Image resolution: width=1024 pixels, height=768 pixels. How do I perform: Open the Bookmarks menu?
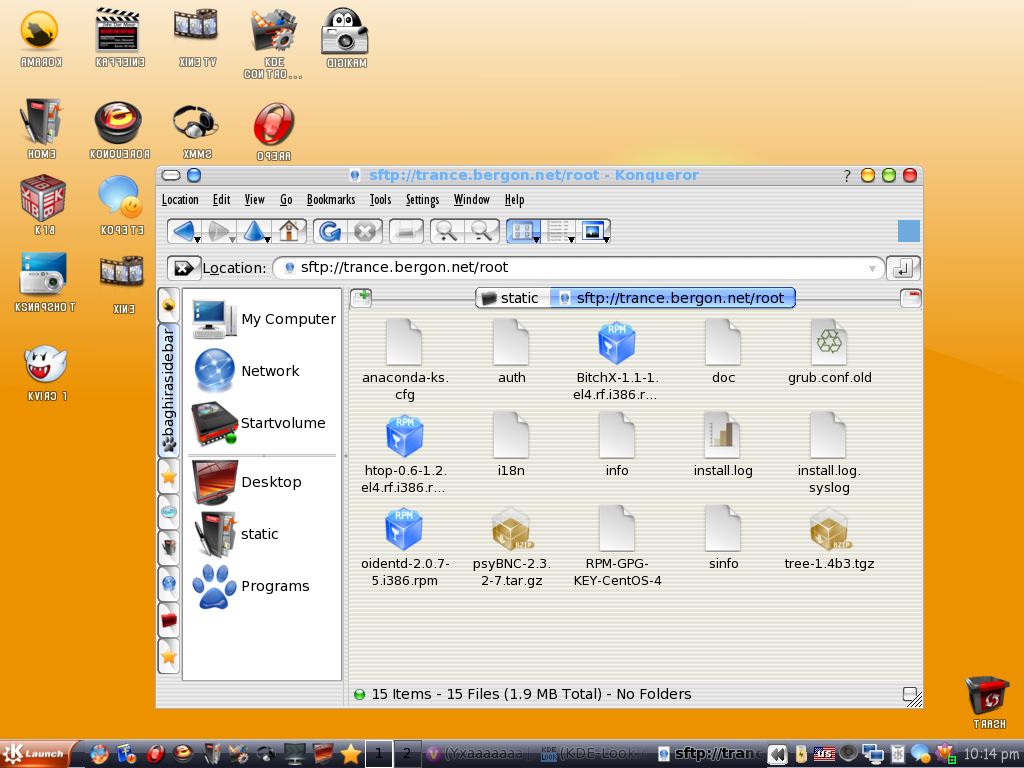click(331, 200)
